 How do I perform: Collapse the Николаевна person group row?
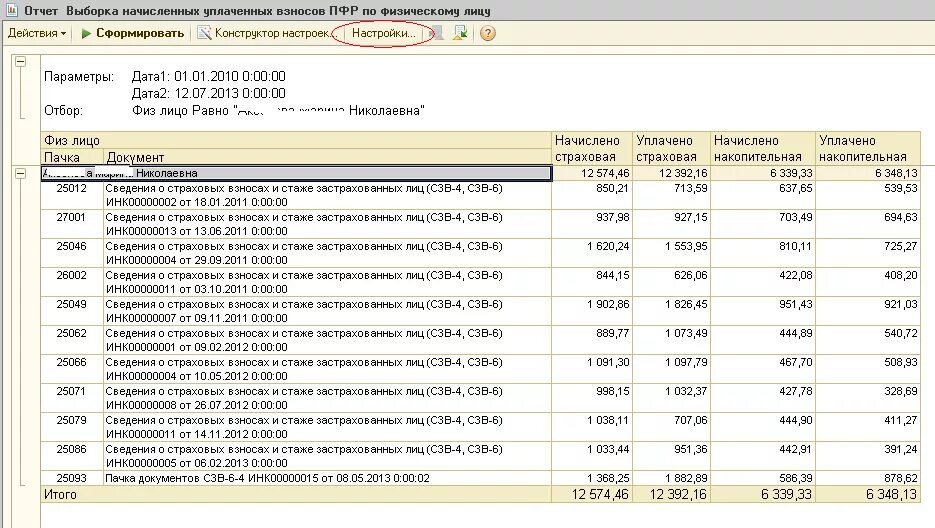coord(21,174)
